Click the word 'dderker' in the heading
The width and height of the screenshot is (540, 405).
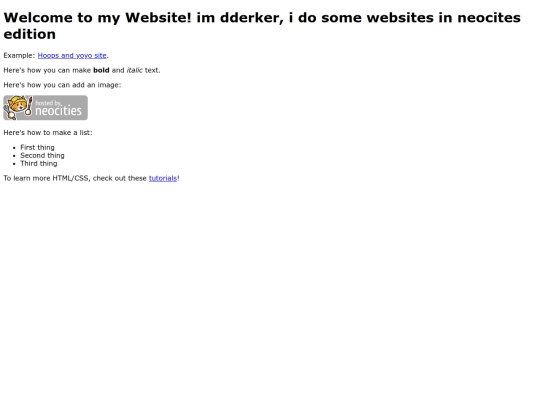click(x=252, y=18)
